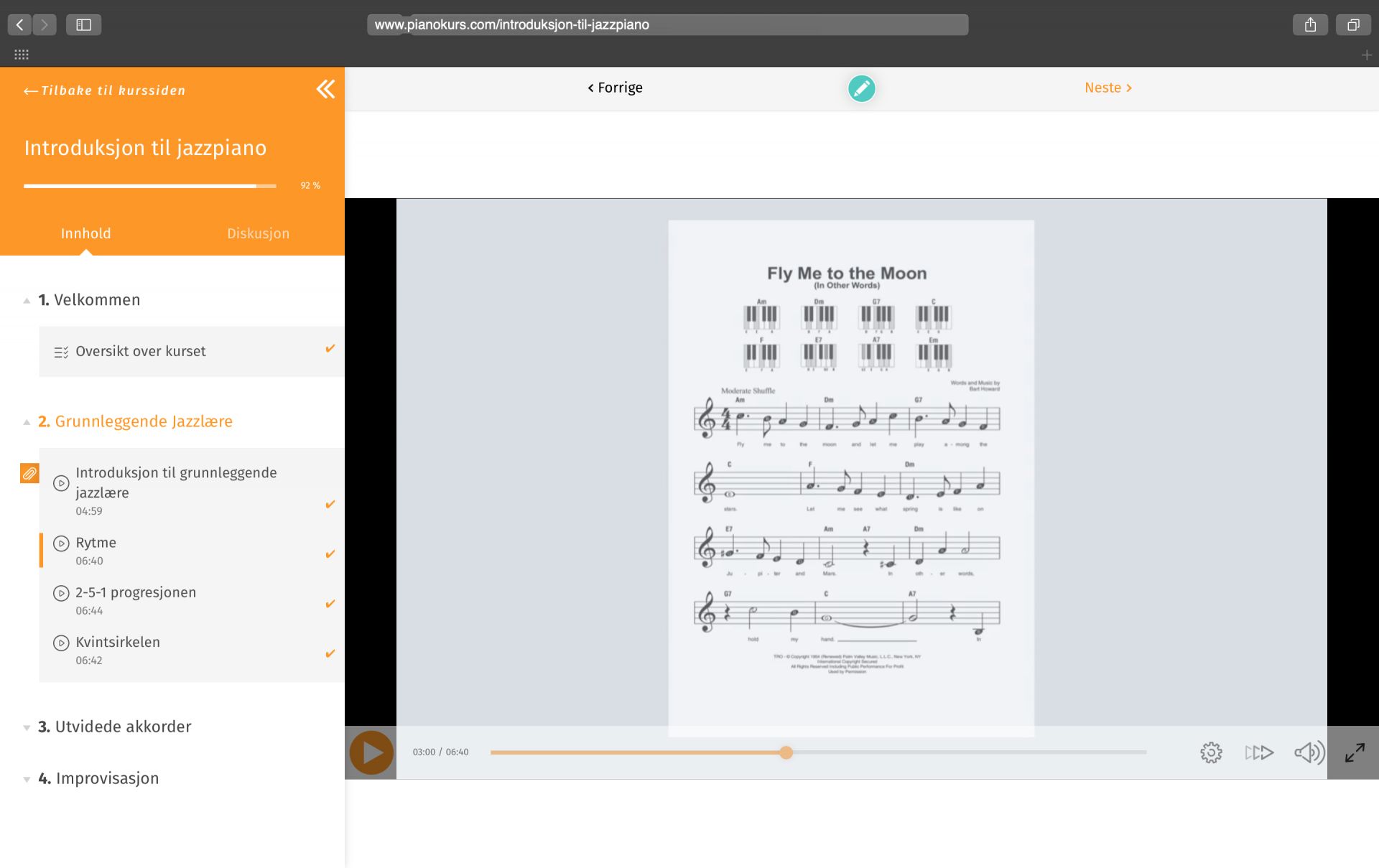Screen dimensions: 1379x868
Task: Click the browser address bar URL
Action: click(667, 25)
